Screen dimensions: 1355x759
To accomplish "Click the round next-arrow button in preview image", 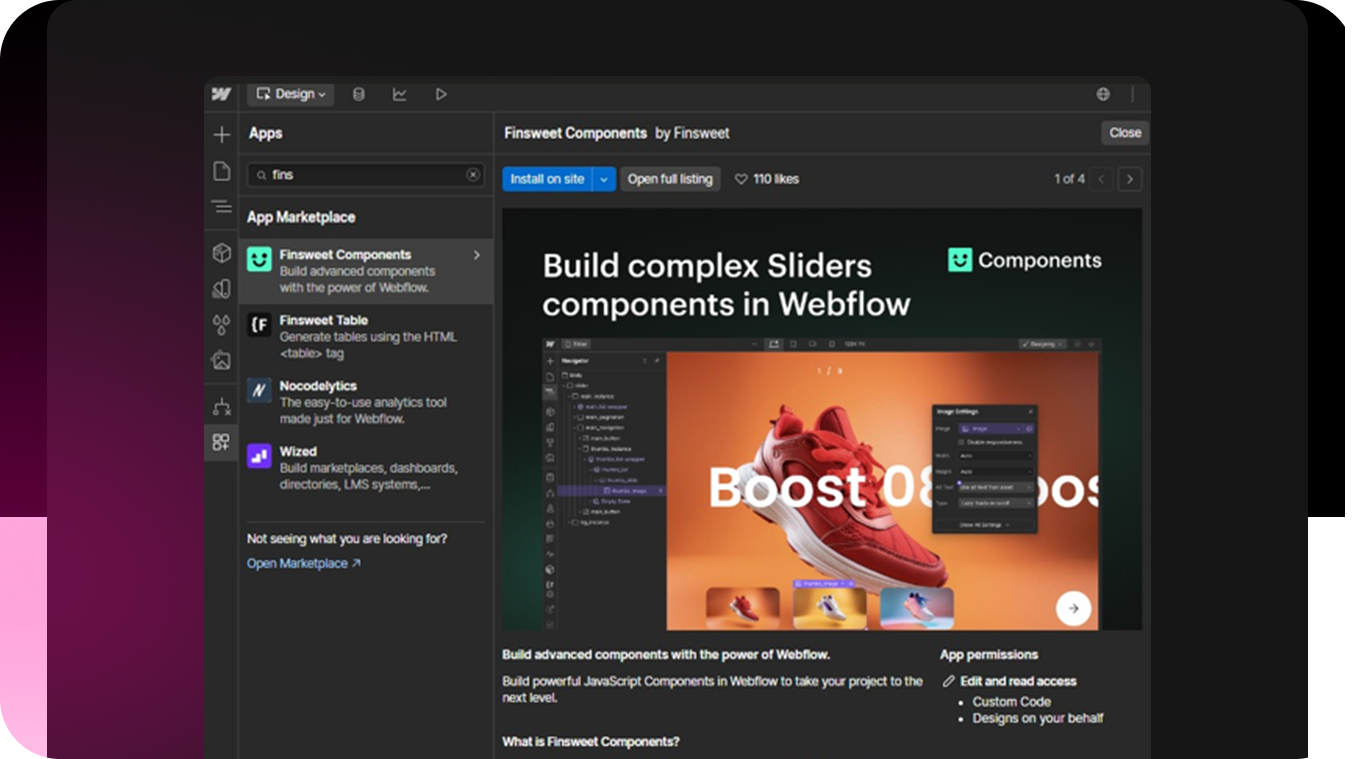I will [x=1073, y=607].
